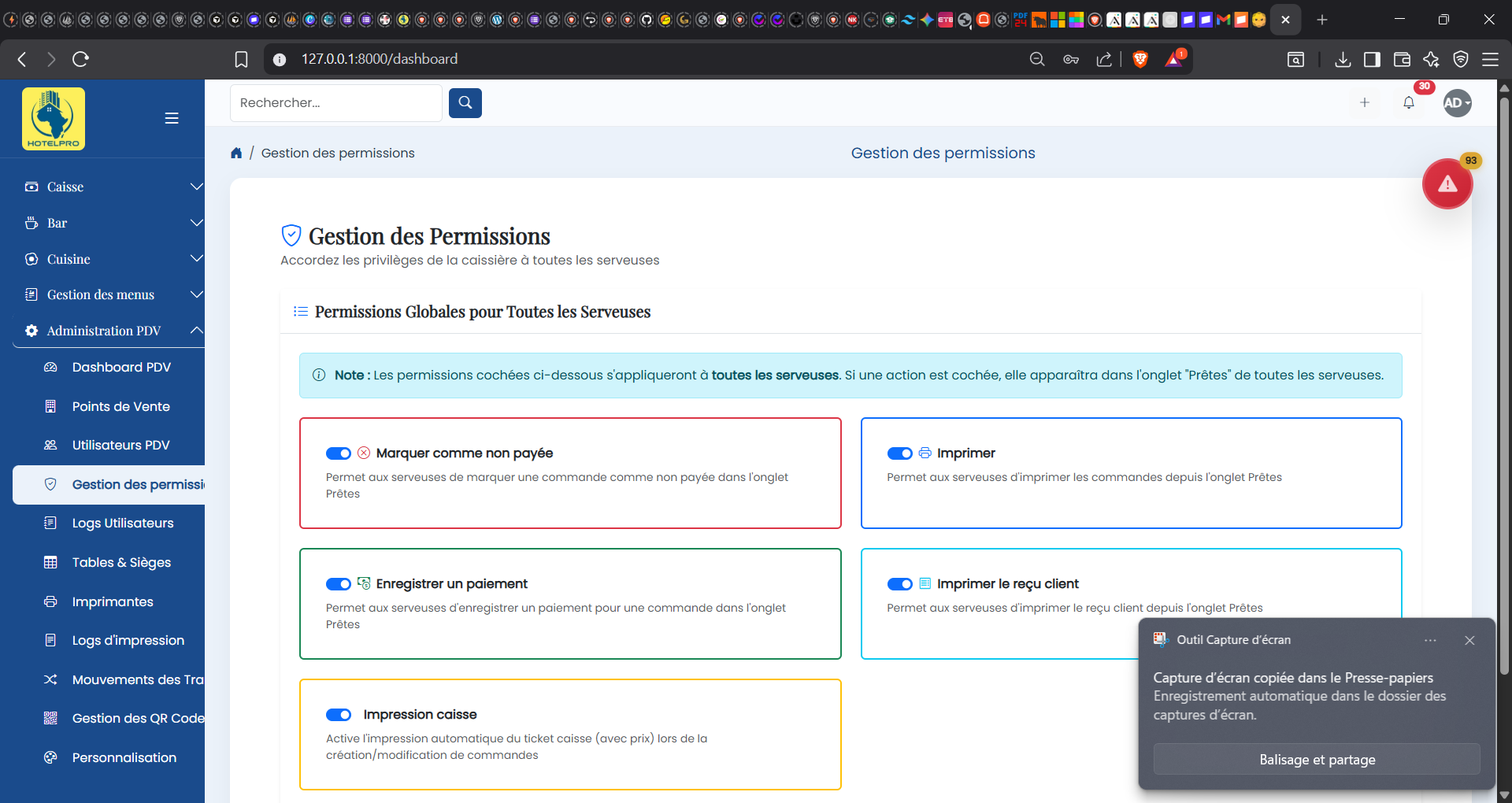Expand the Bar menu chevron
The image size is (1512, 803).
pos(196,223)
